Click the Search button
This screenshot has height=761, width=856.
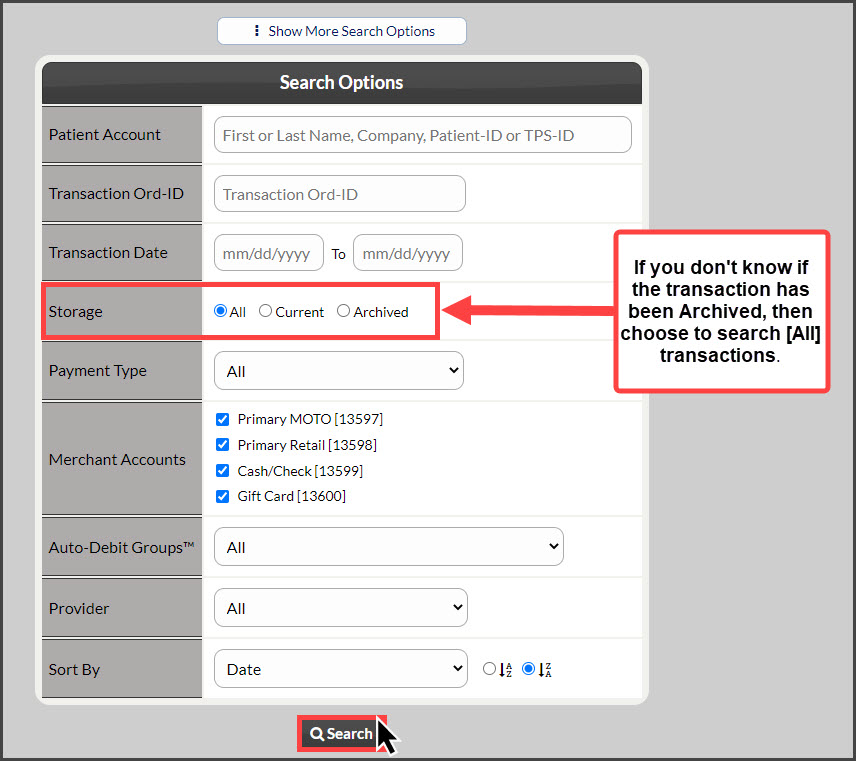pos(341,733)
